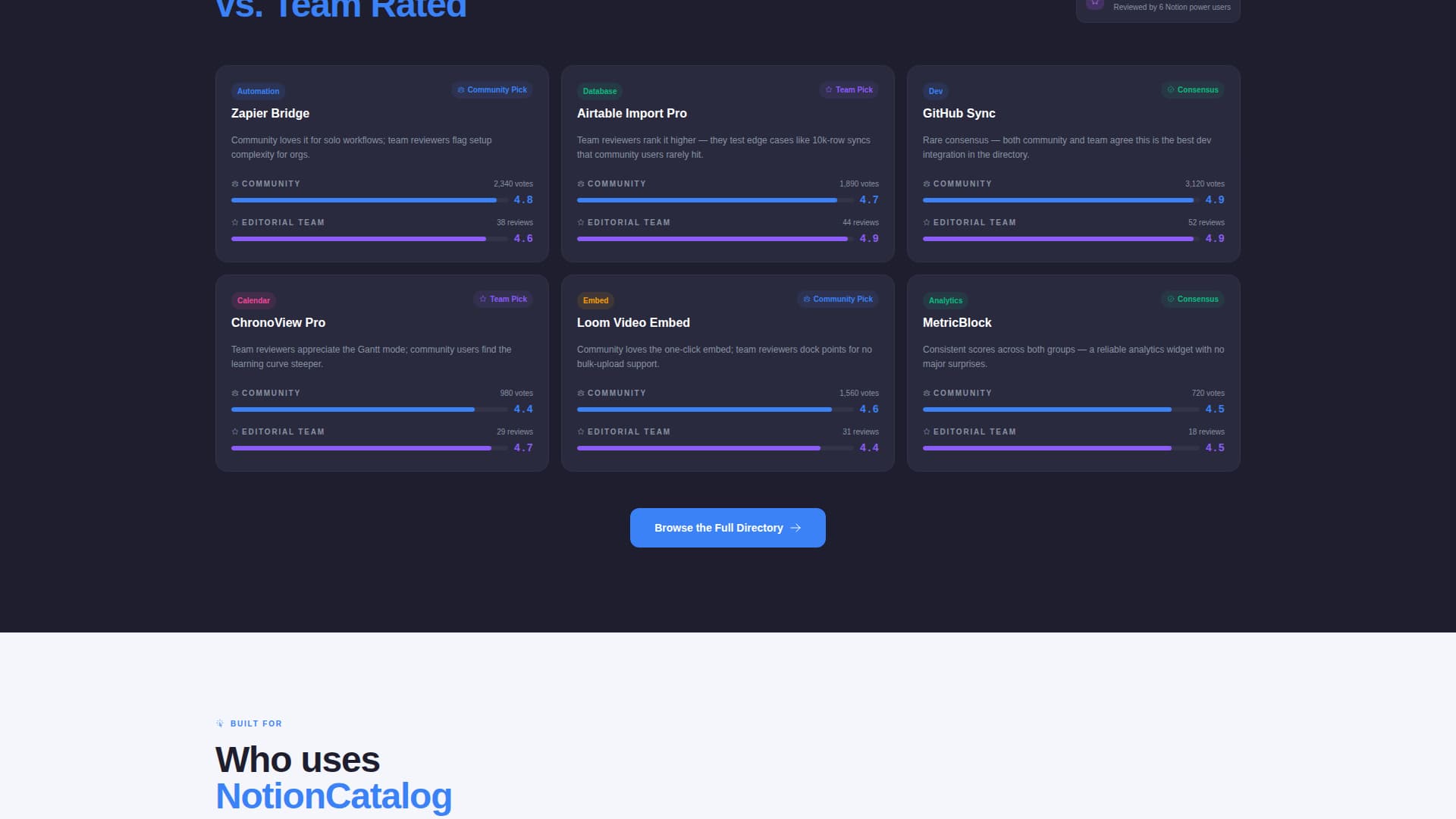Click the Who uses NotionCatalog heading

334,778
